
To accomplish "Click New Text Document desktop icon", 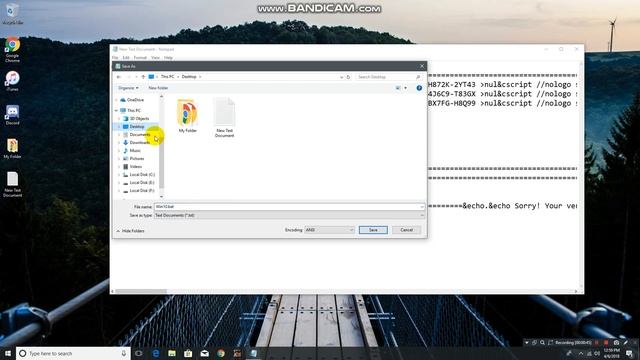I will 13,184.
